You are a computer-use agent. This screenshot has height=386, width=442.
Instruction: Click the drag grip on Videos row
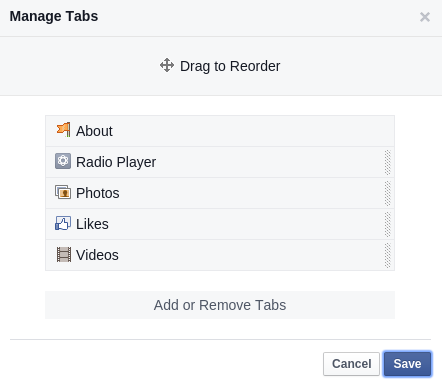[x=387, y=255]
